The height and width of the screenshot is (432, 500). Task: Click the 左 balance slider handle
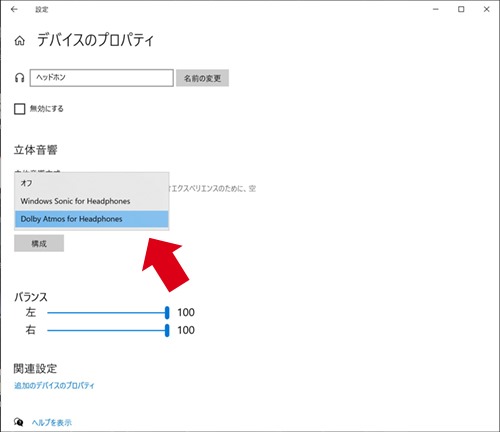pos(167,313)
